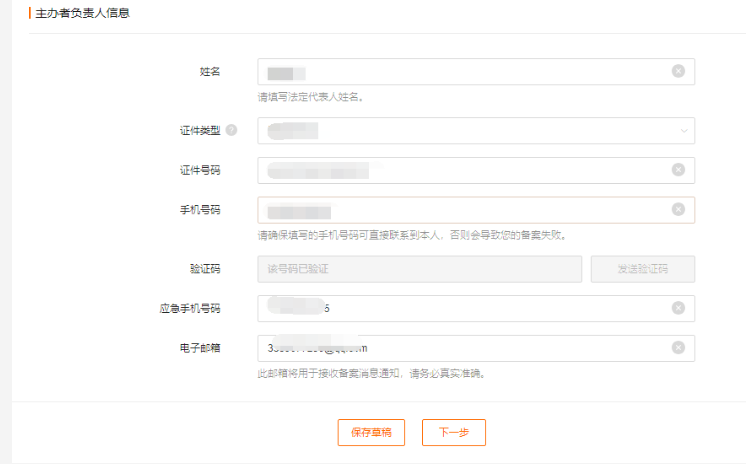Image resolution: width=746 pixels, height=472 pixels.
Task: Click the 主办者负责人信息 section heading
Action: 82,14
